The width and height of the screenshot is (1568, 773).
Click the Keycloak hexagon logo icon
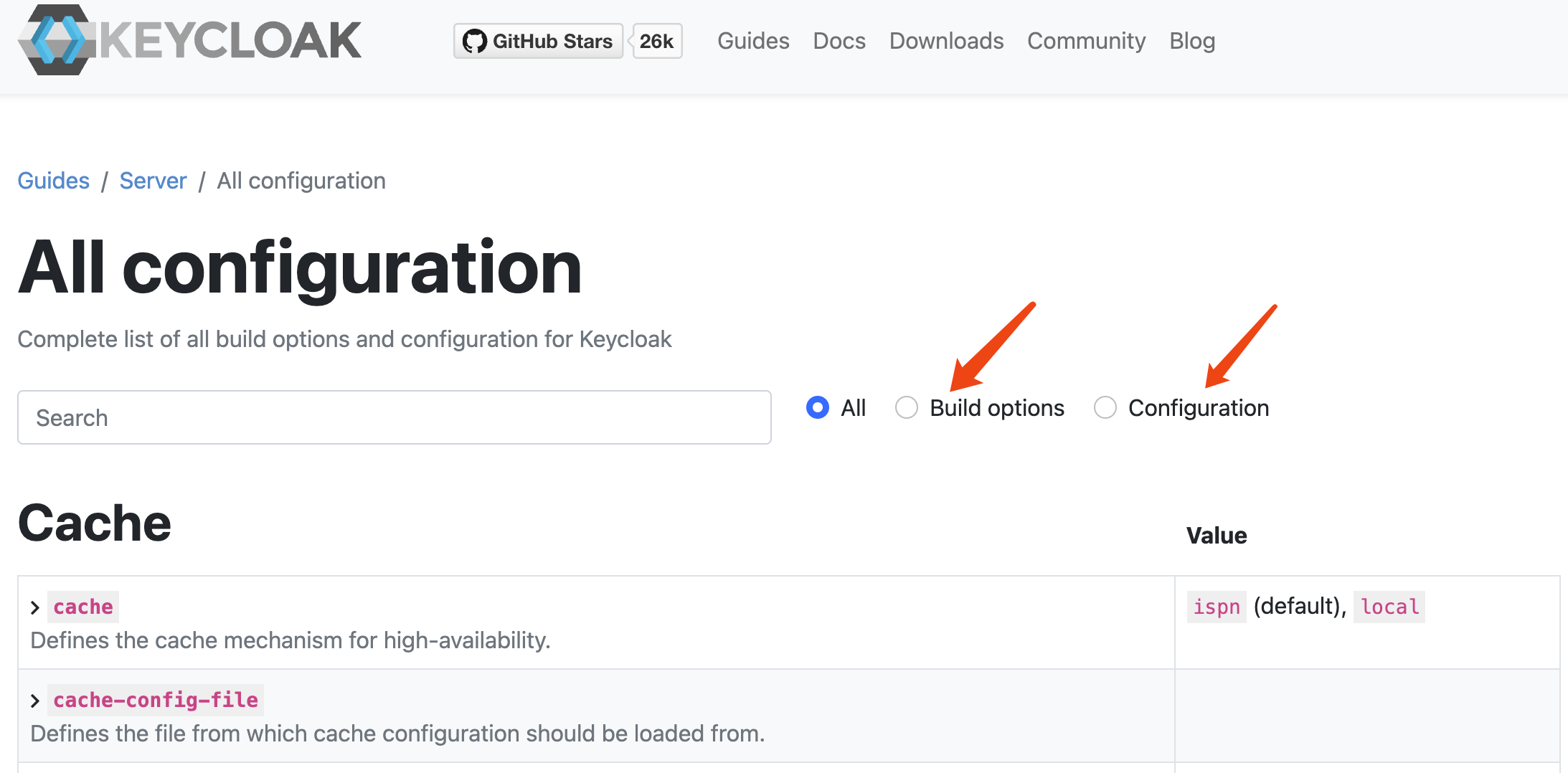coord(56,40)
